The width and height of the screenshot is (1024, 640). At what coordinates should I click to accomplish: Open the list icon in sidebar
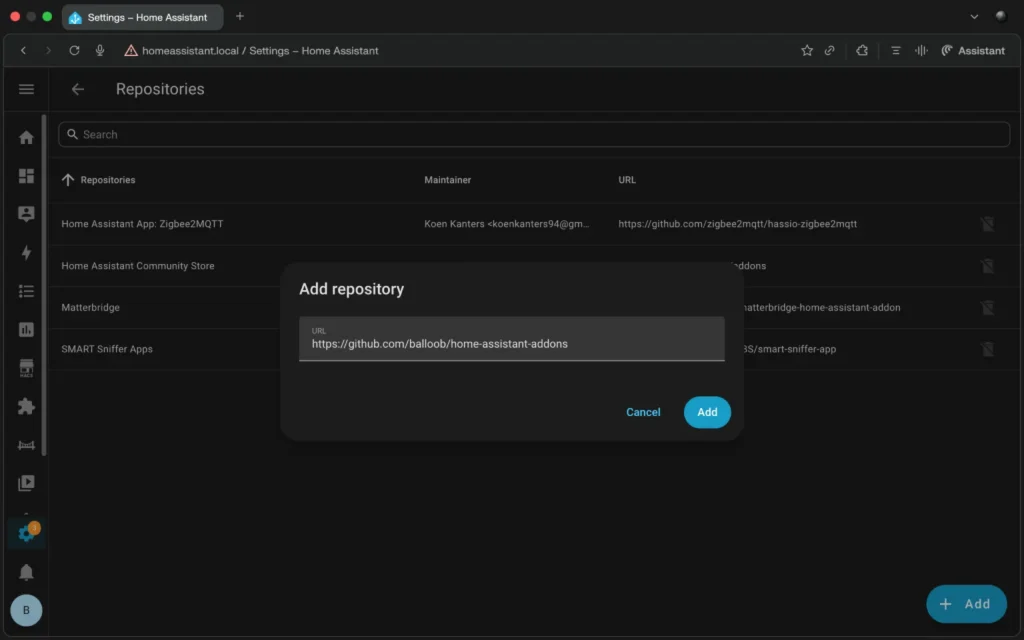(26, 291)
